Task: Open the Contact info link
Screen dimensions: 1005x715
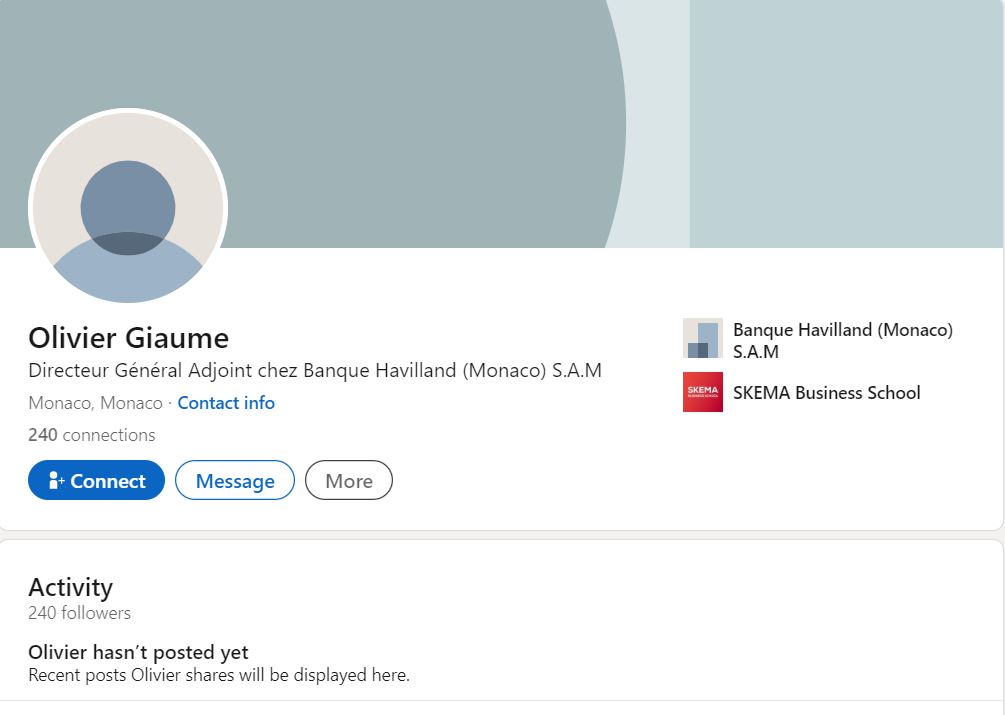Action: coord(226,403)
